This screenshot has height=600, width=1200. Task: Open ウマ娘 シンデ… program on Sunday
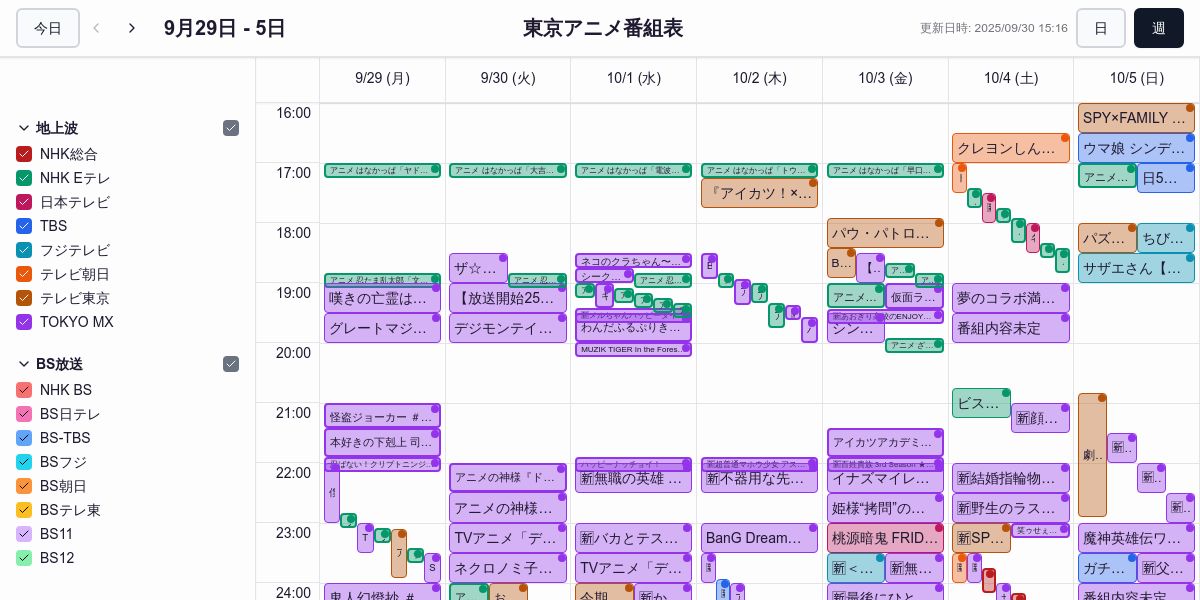1136,148
